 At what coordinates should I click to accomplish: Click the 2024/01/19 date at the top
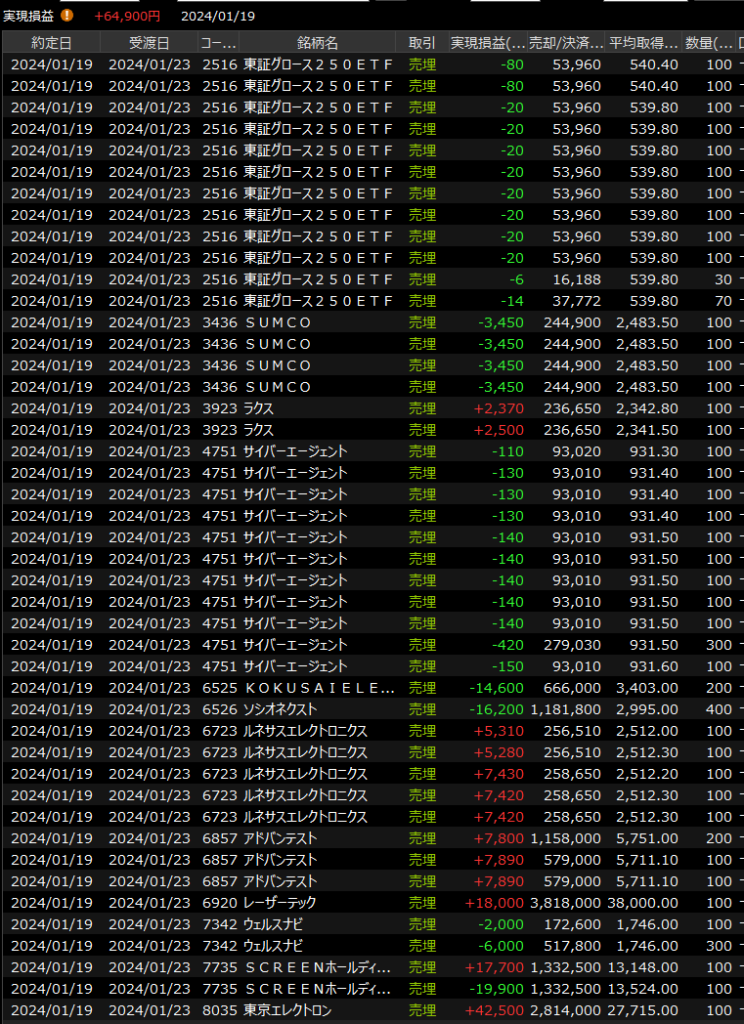tap(217, 16)
